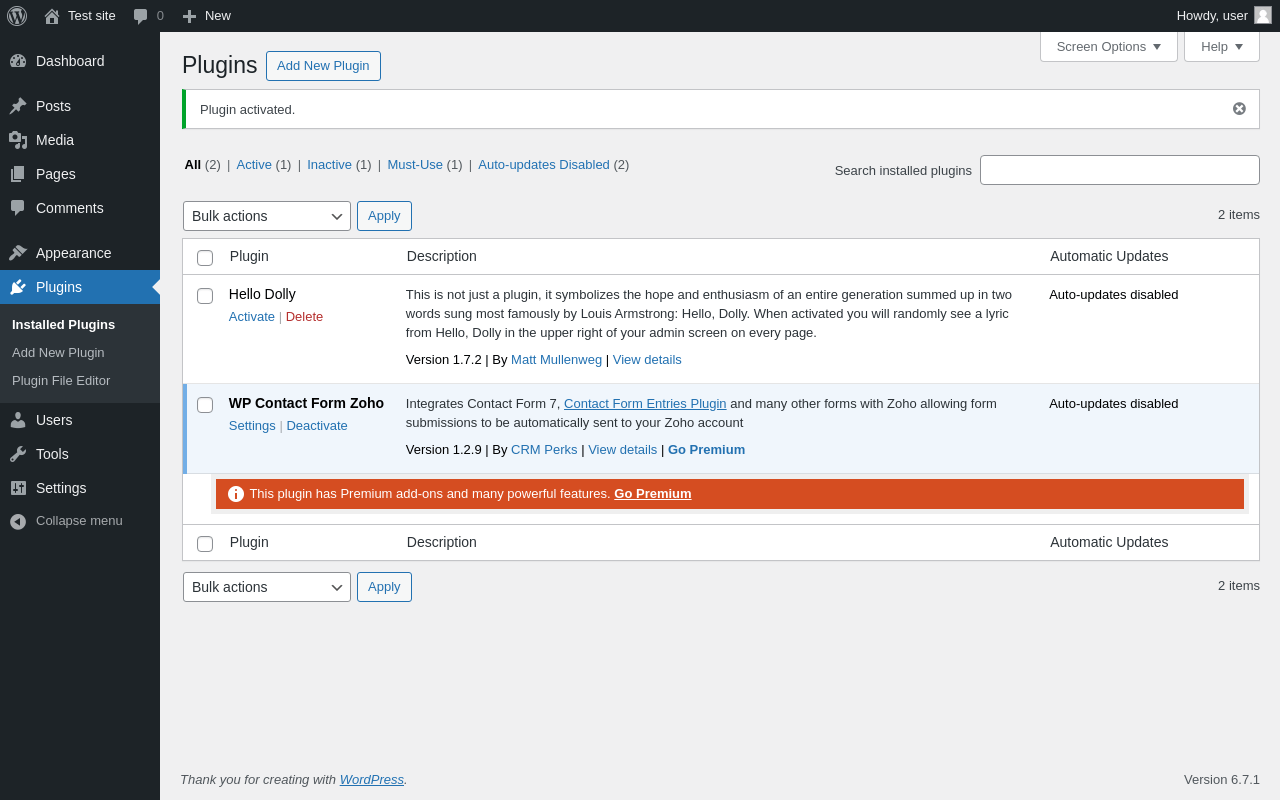Click the Settings sliders icon
The width and height of the screenshot is (1280, 800).
(x=18, y=488)
